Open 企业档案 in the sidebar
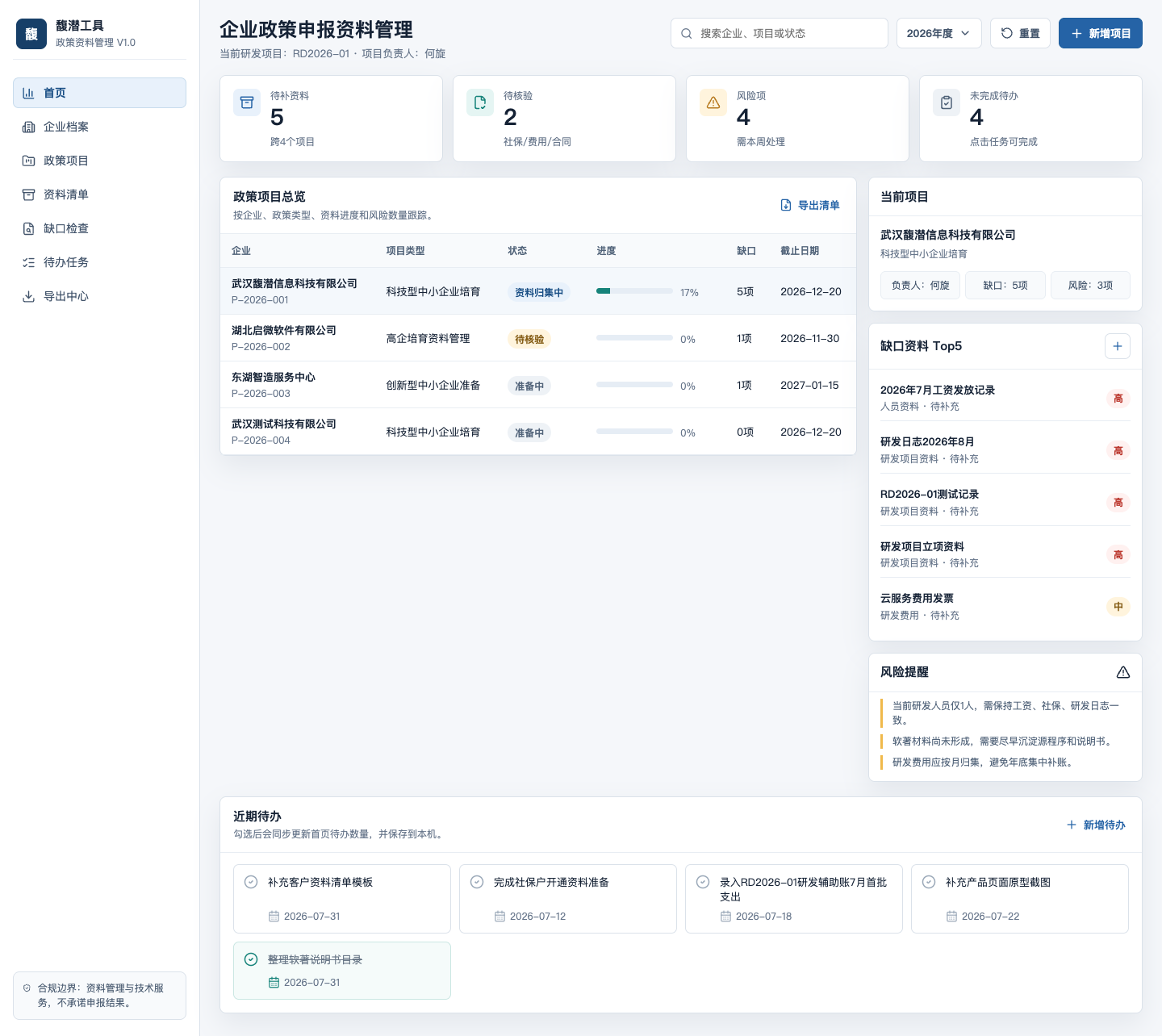 99,127
